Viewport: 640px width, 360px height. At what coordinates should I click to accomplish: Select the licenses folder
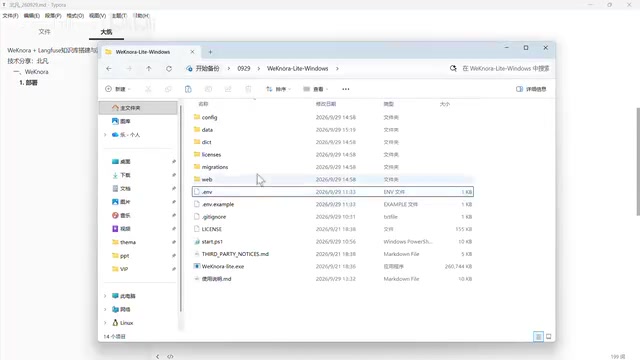tap(332, 155)
